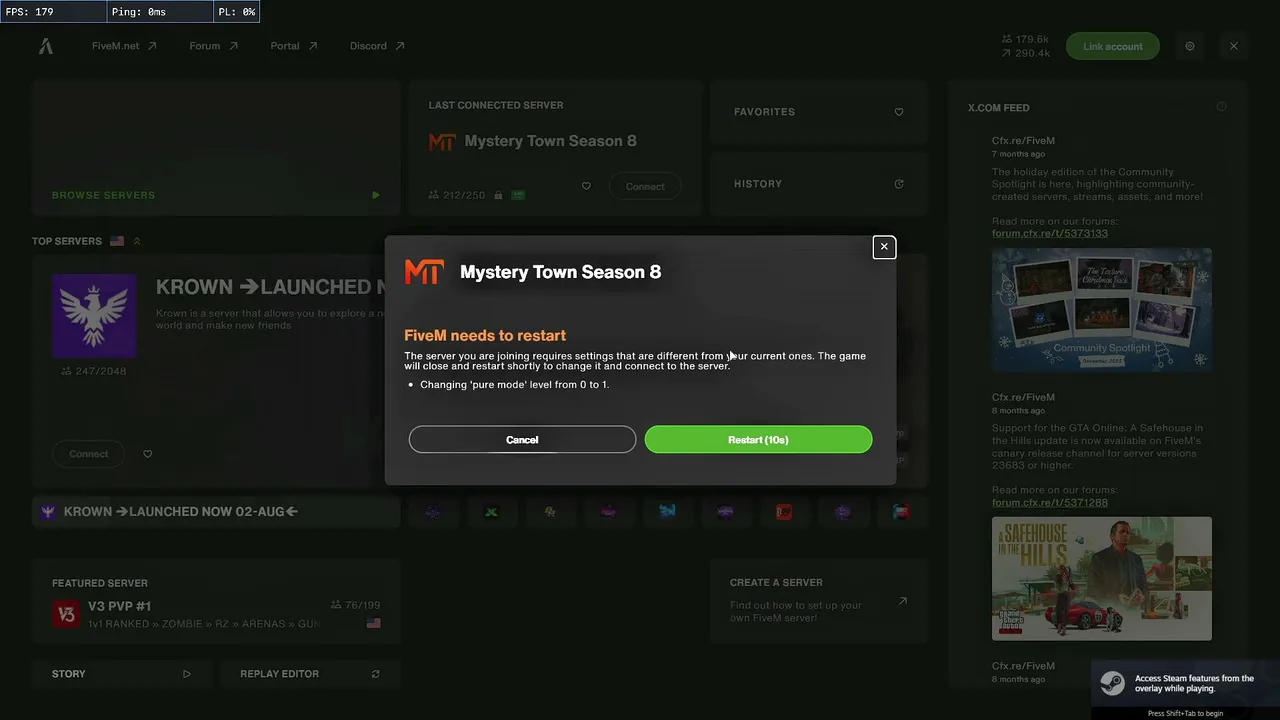This screenshot has width=1280, height=720.
Task: Open the History panel
Action: 818,184
